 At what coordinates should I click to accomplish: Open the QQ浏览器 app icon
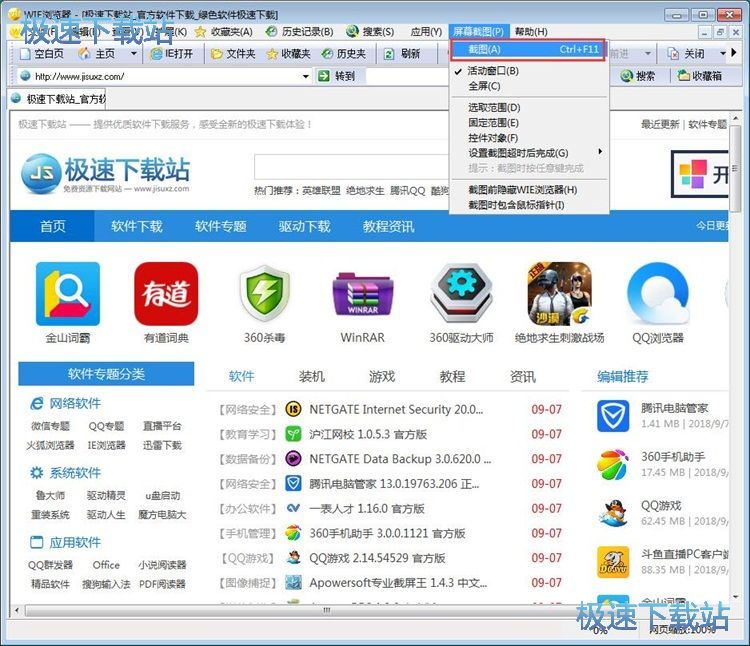(x=658, y=294)
